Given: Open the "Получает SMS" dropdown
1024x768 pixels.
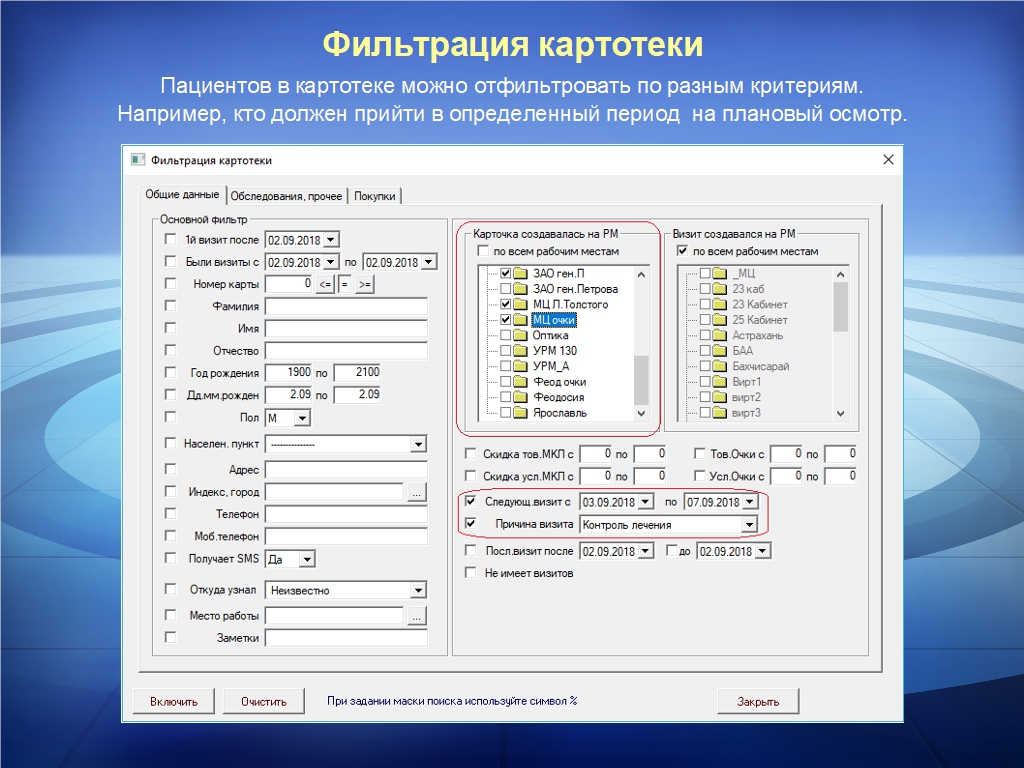Looking at the screenshot, I should click(306, 560).
